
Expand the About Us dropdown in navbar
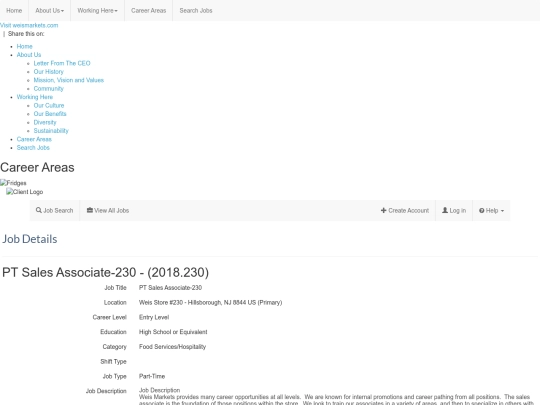[50, 11]
